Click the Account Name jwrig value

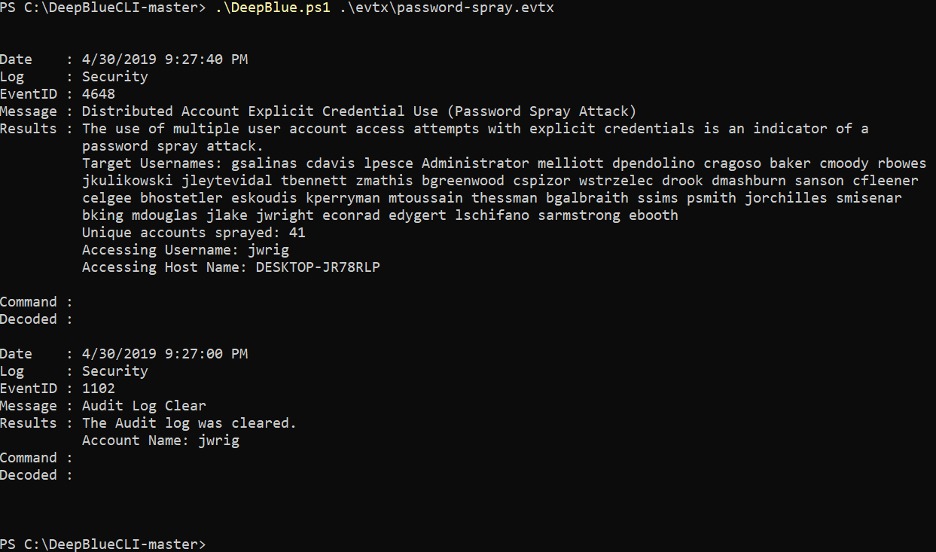point(219,440)
